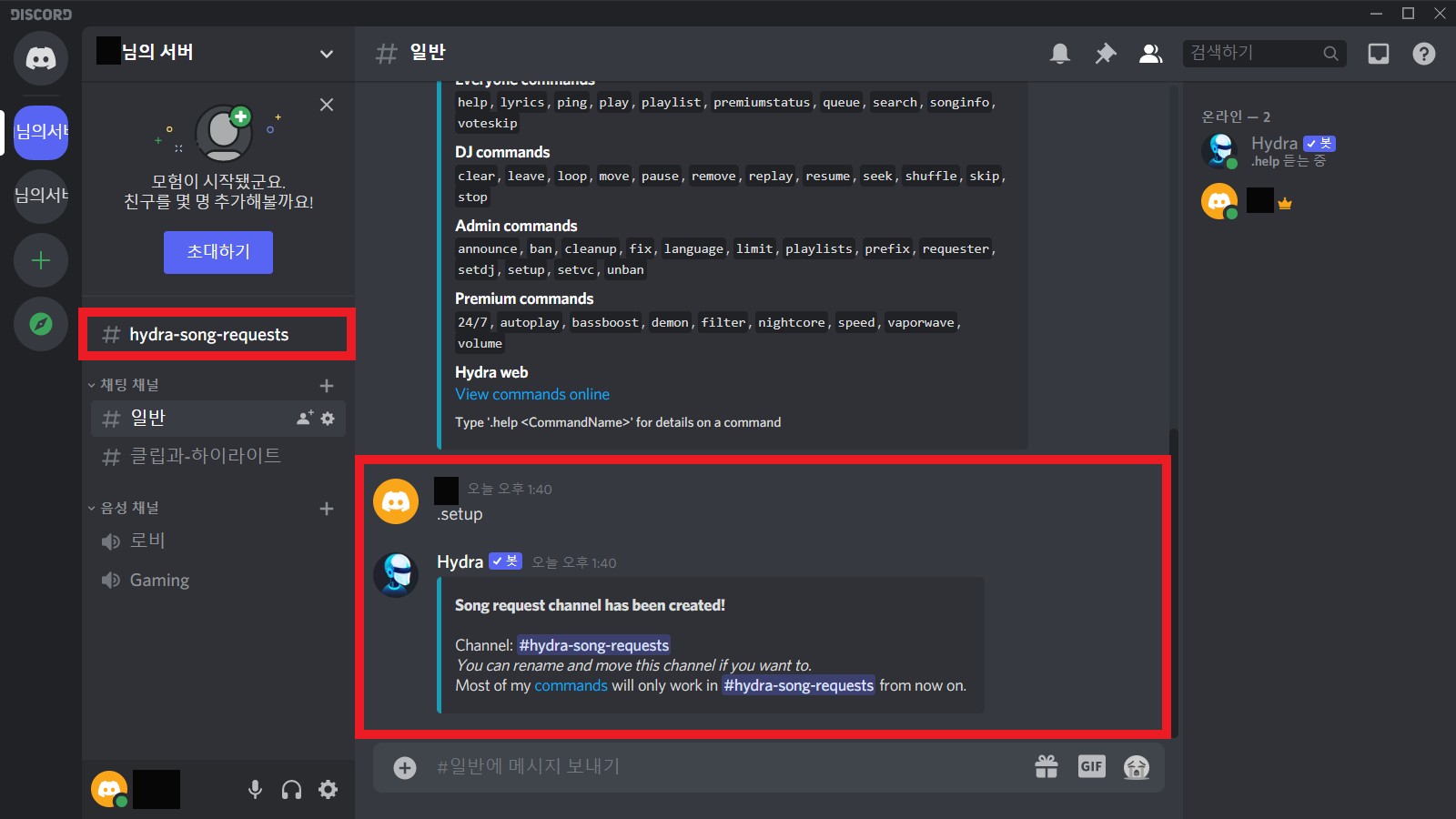Viewport: 1456px width, 819px height.
Task: Maximize the Discord window
Action: (x=1408, y=13)
